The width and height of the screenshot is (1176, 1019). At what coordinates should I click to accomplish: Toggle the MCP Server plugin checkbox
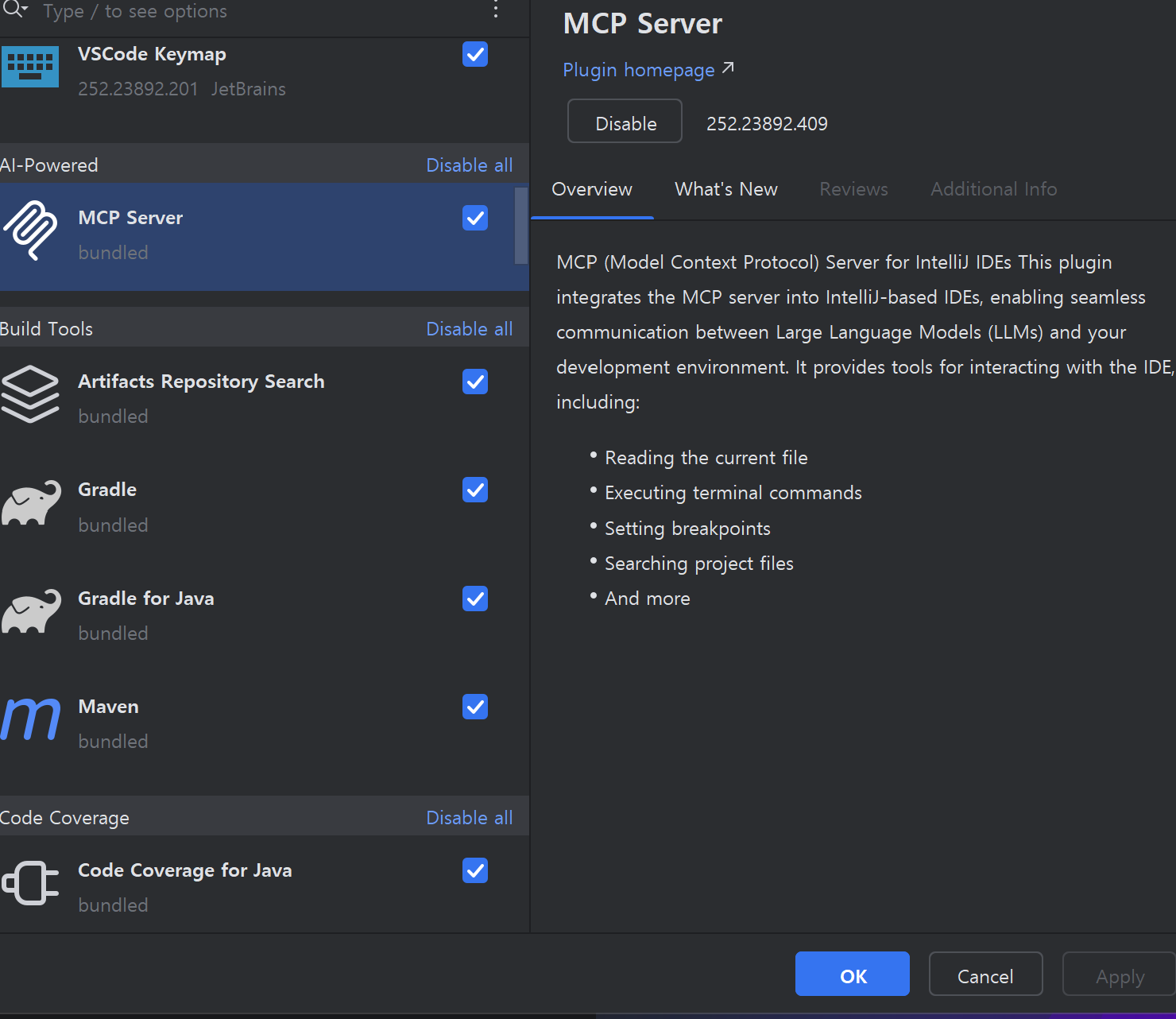coord(475,218)
